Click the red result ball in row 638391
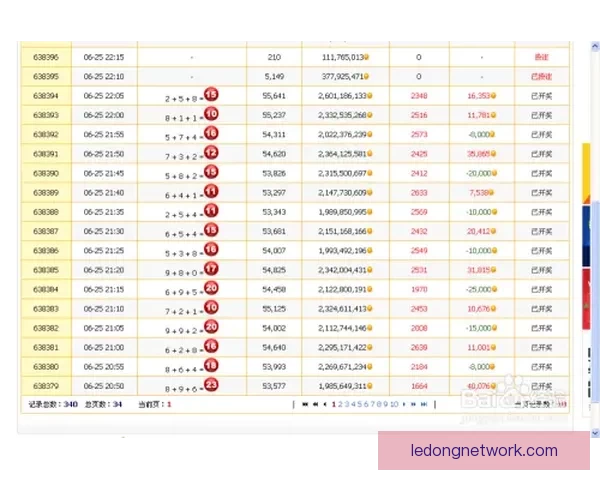The width and height of the screenshot is (600, 480). tap(211, 153)
